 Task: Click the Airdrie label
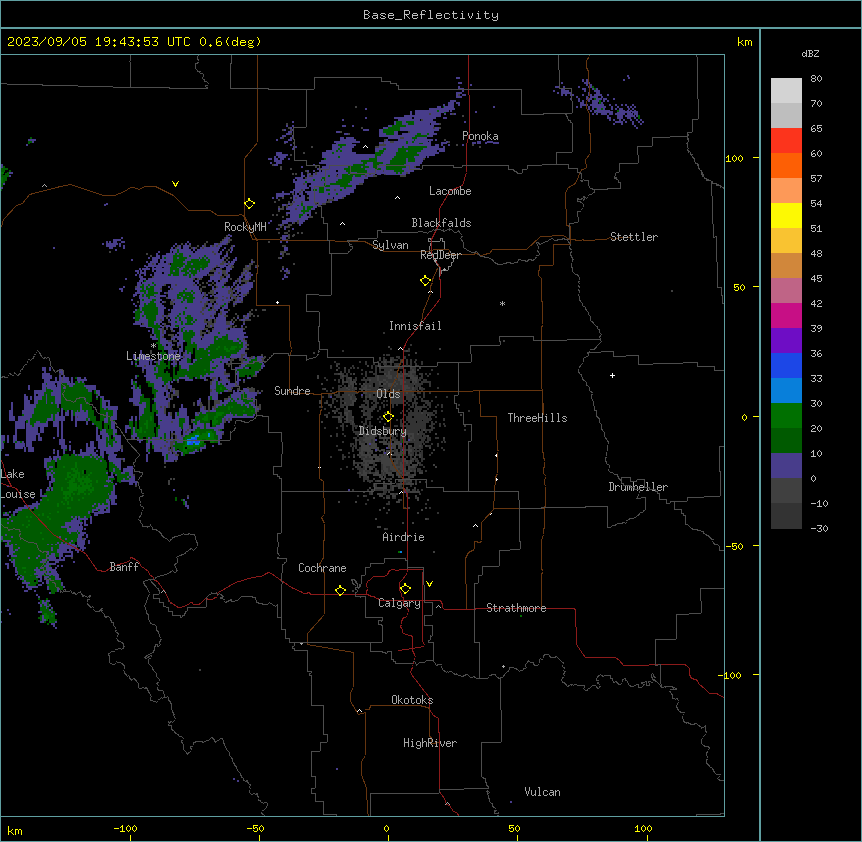pos(404,537)
